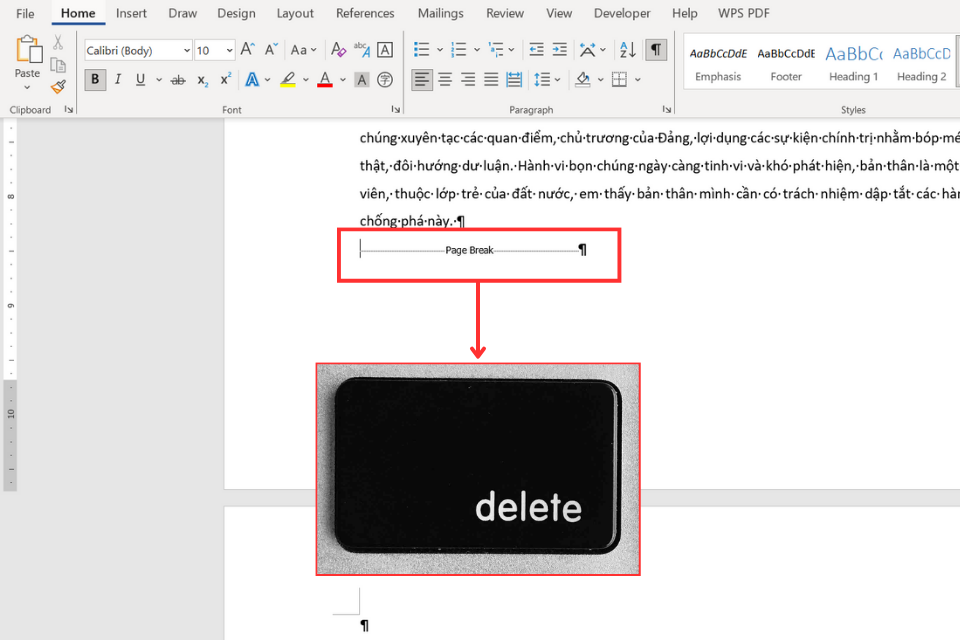Click the vertical ruler on the left
Viewport: 960px width, 640px height.
pos(10,305)
